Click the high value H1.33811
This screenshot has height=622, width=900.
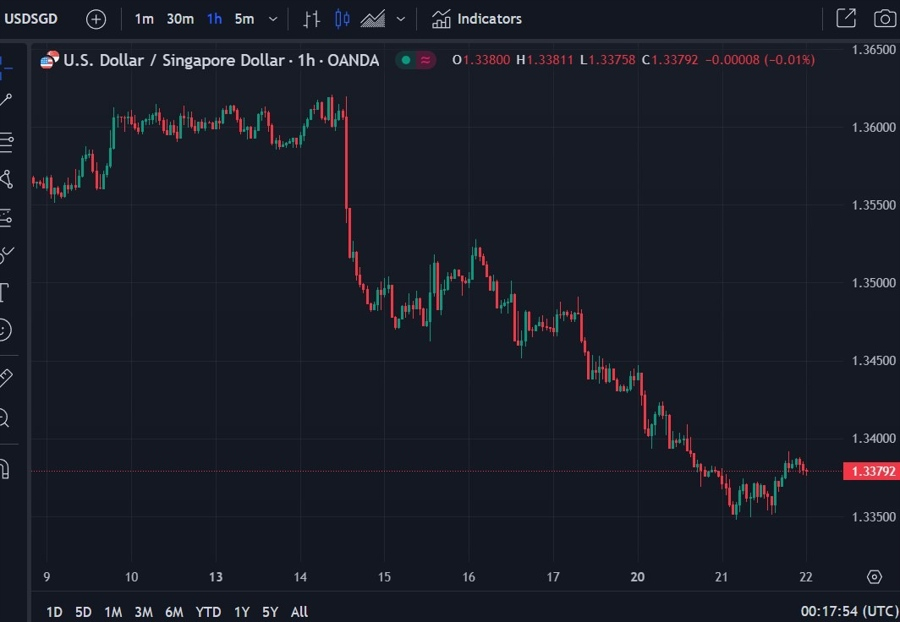[x=545, y=60]
